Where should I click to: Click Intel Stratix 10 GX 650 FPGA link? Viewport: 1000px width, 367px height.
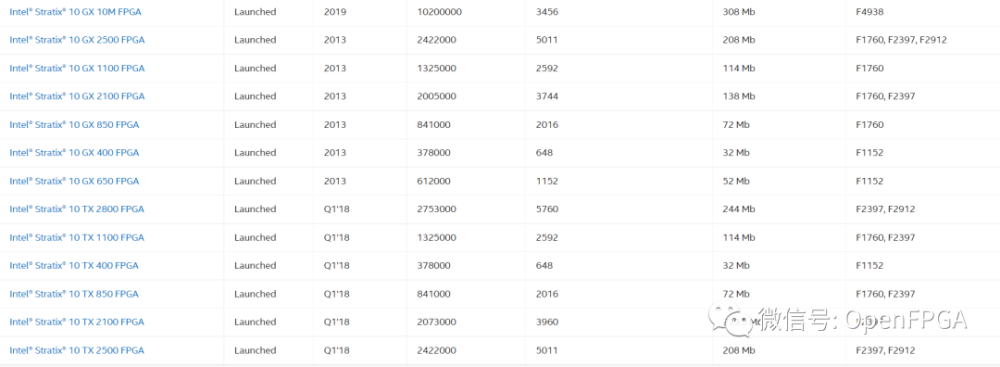[x=74, y=181]
